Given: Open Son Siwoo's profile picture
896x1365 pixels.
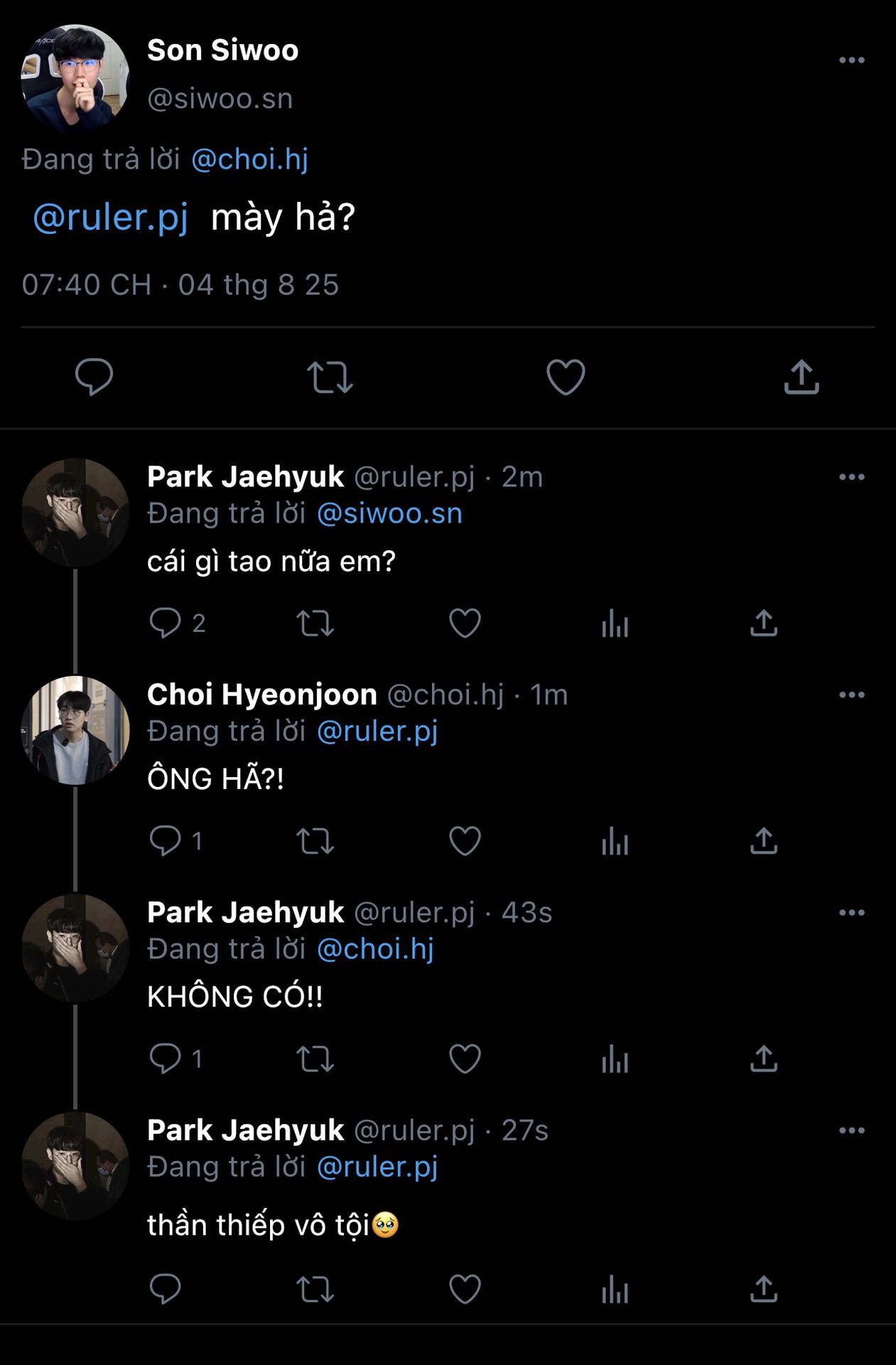Looking at the screenshot, I should point(75,78).
